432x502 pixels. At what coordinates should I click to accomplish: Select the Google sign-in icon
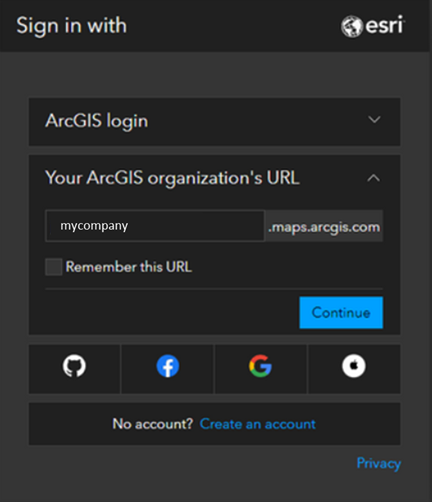tap(260, 366)
